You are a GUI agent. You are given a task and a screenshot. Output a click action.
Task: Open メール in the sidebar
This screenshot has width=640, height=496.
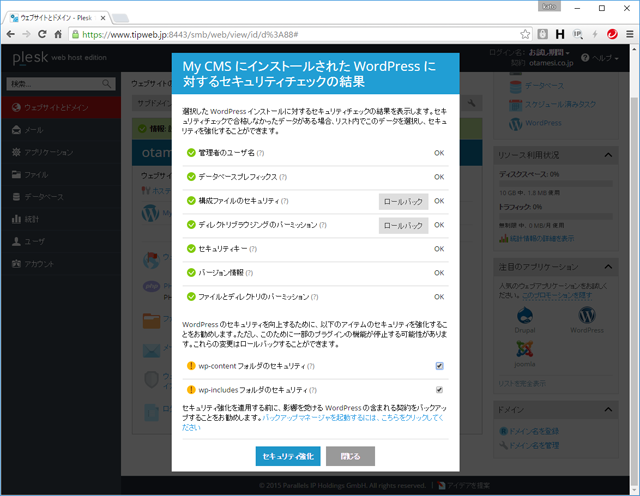coord(61,130)
